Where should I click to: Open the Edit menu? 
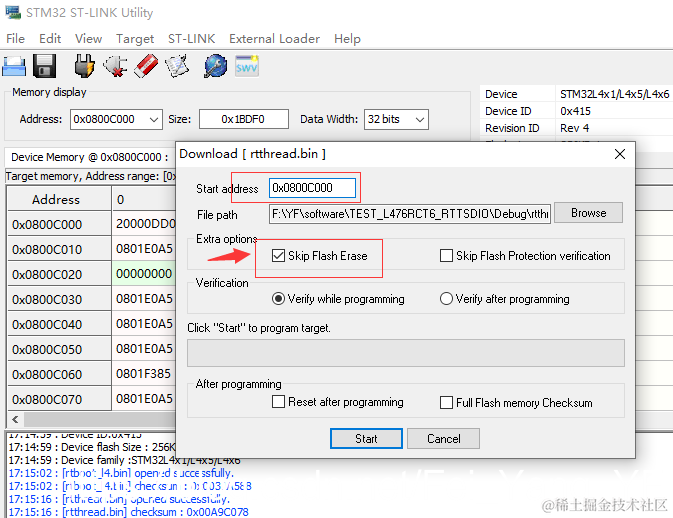tap(50, 39)
